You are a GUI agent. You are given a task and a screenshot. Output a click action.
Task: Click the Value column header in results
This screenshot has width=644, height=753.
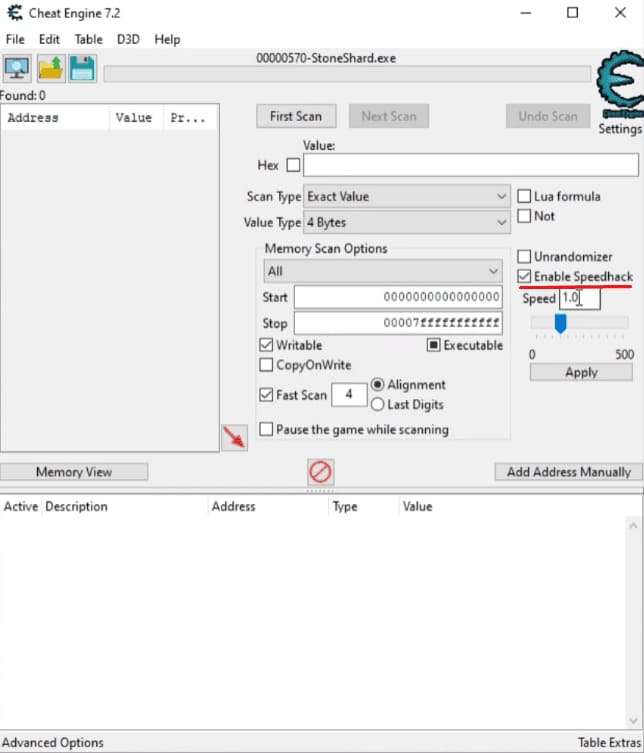tap(136, 118)
